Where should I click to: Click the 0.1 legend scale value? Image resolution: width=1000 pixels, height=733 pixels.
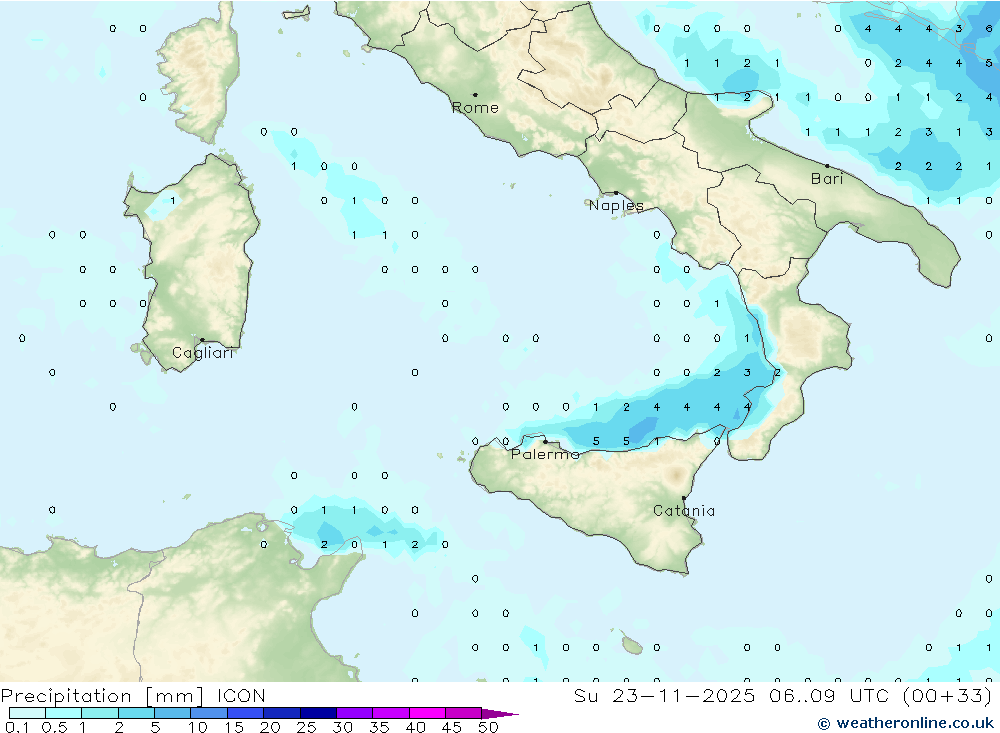(x=17, y=727)
